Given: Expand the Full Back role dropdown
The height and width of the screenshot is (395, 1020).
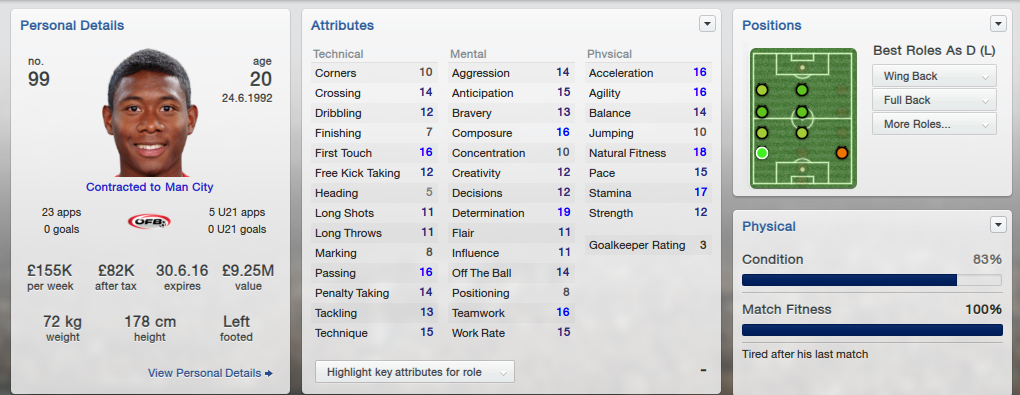Looking at the screenshot, I should click(934, 100).
